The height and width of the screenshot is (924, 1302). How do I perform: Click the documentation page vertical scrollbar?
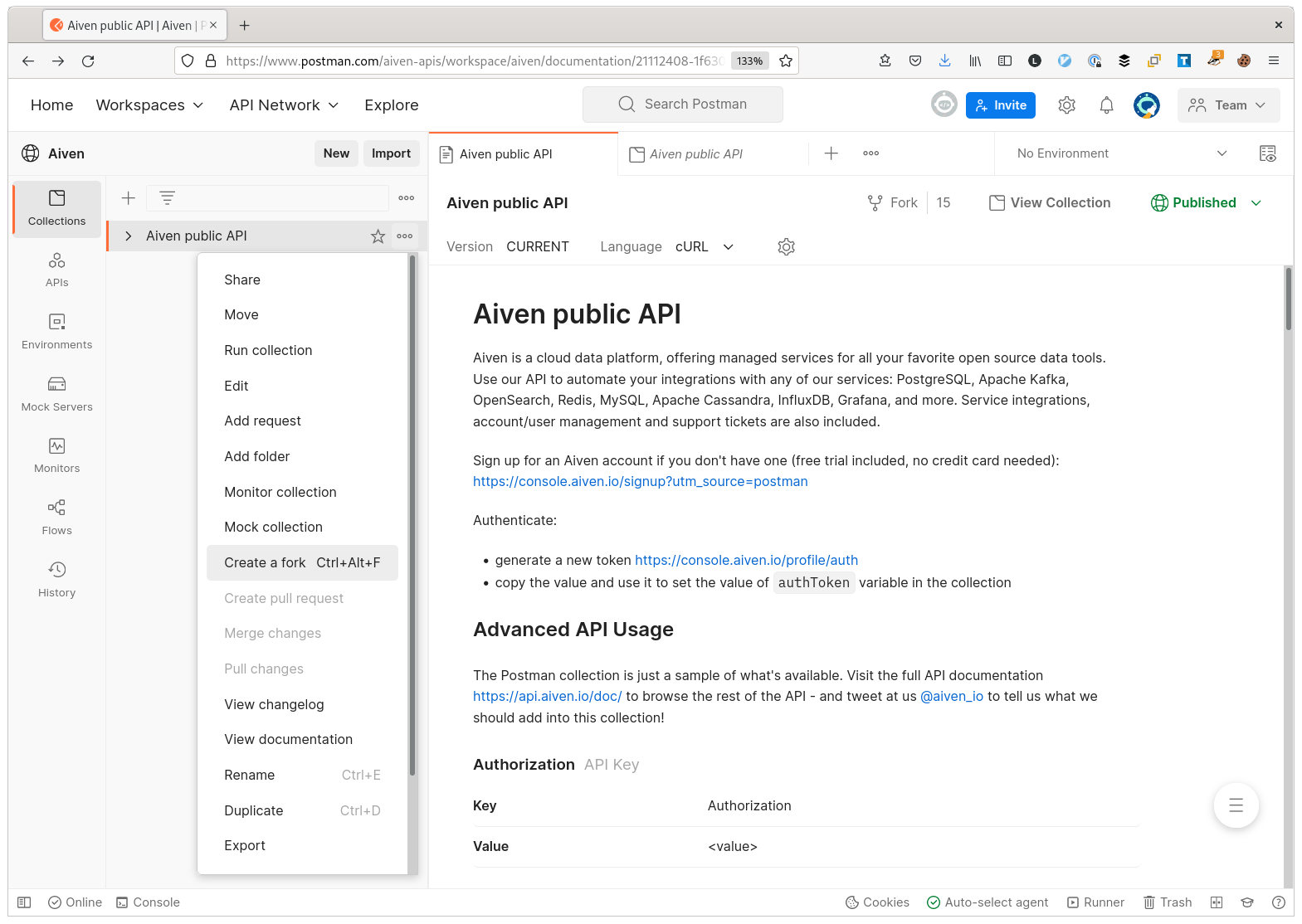[x=1288, y=299]
